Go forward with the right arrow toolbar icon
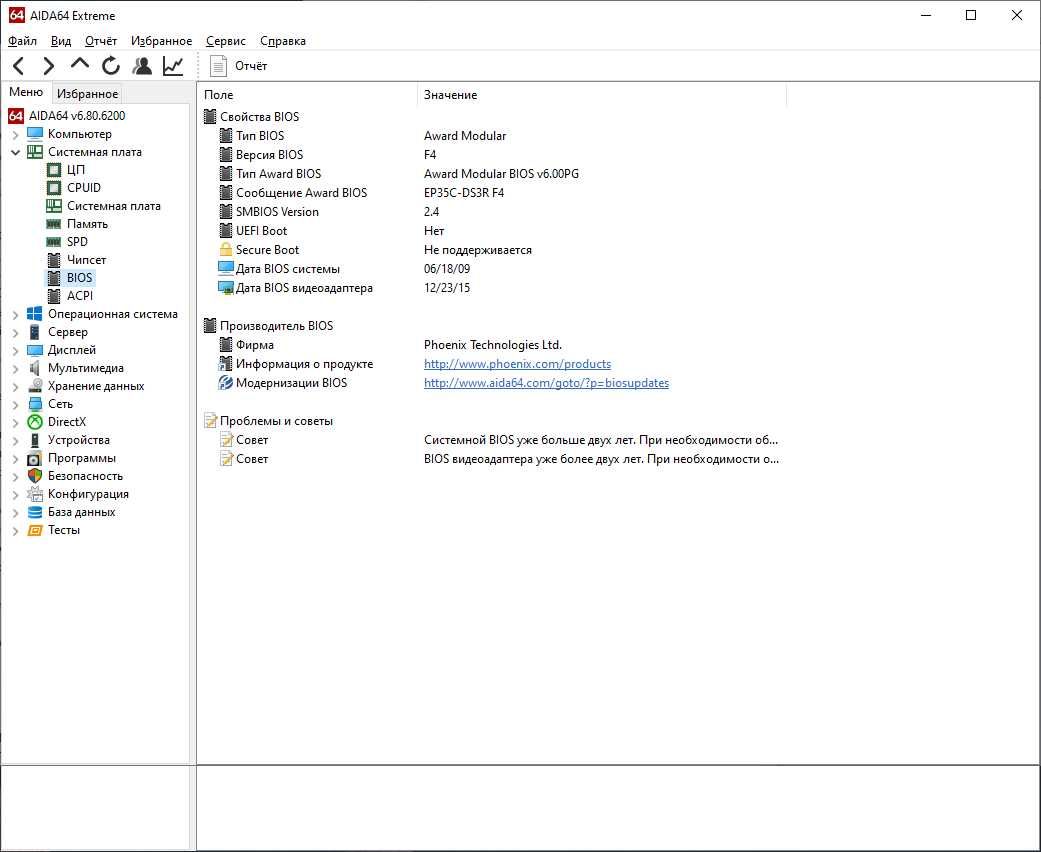This screenshot has width=1041, height=852. pos(48,66)
